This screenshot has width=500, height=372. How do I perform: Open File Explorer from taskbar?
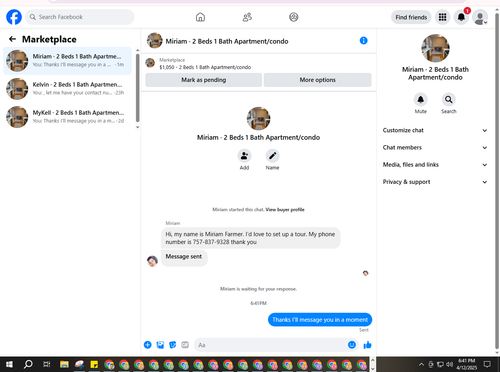(64, 364)
